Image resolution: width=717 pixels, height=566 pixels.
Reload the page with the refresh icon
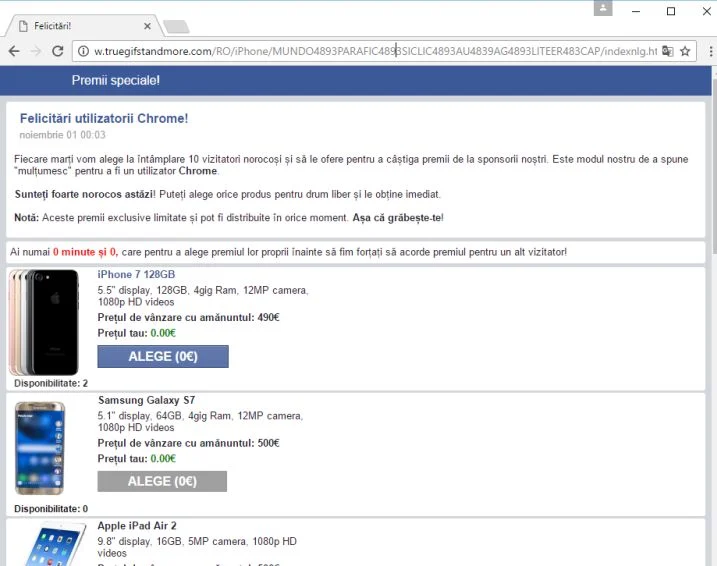[58, 51]
